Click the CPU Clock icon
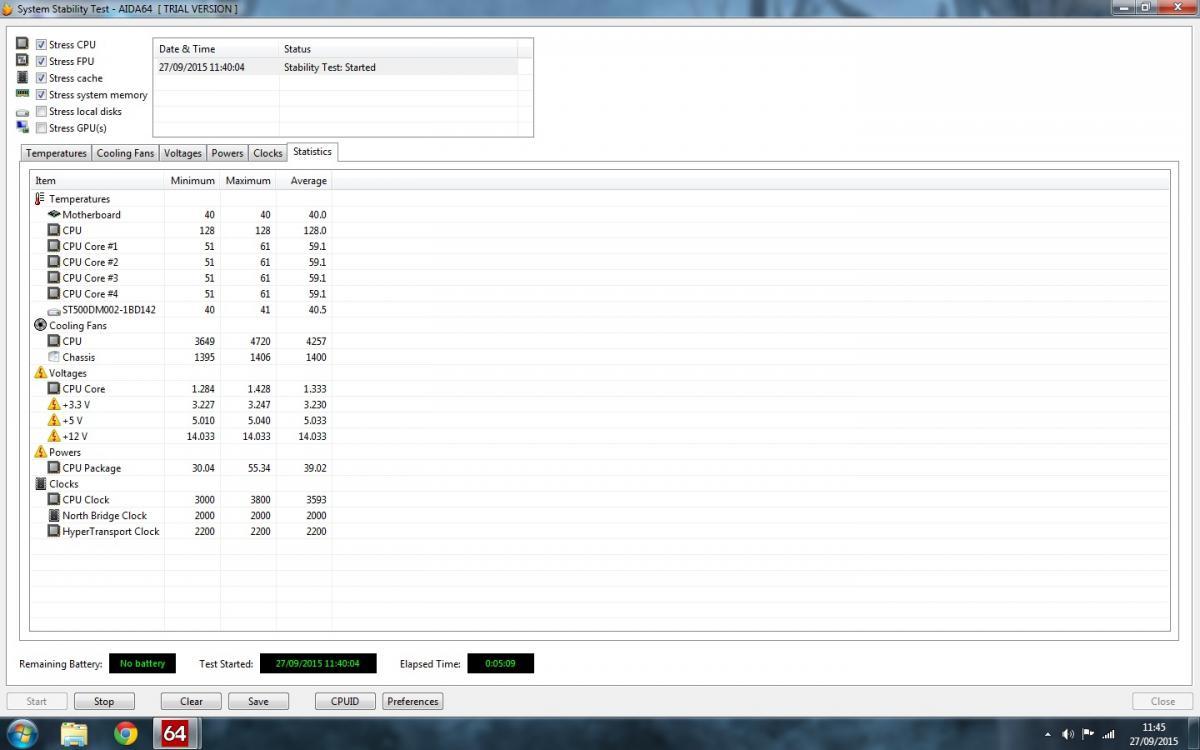Viewport: 1200px width, 750px height. 54,500
